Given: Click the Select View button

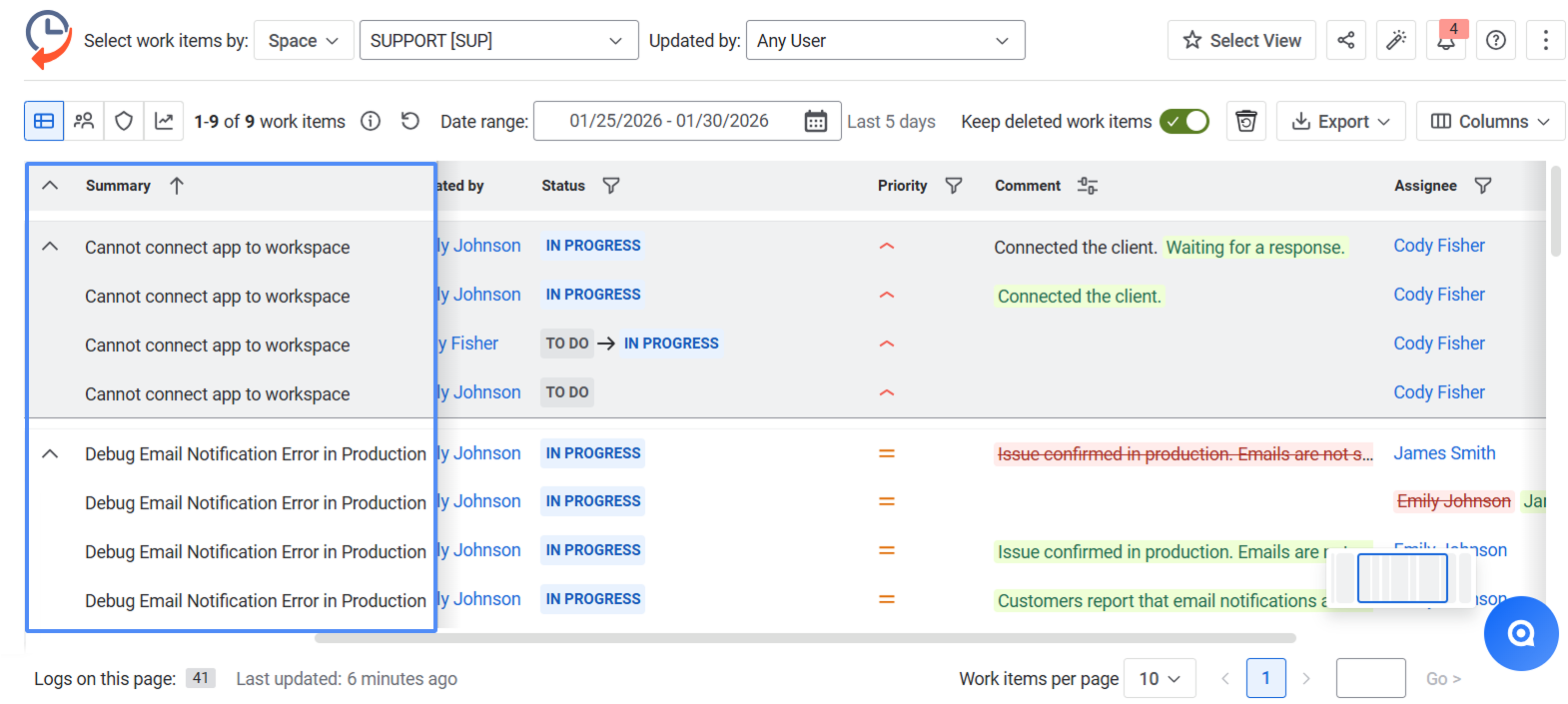Looking at the screenshot, I should (1240, 41).
